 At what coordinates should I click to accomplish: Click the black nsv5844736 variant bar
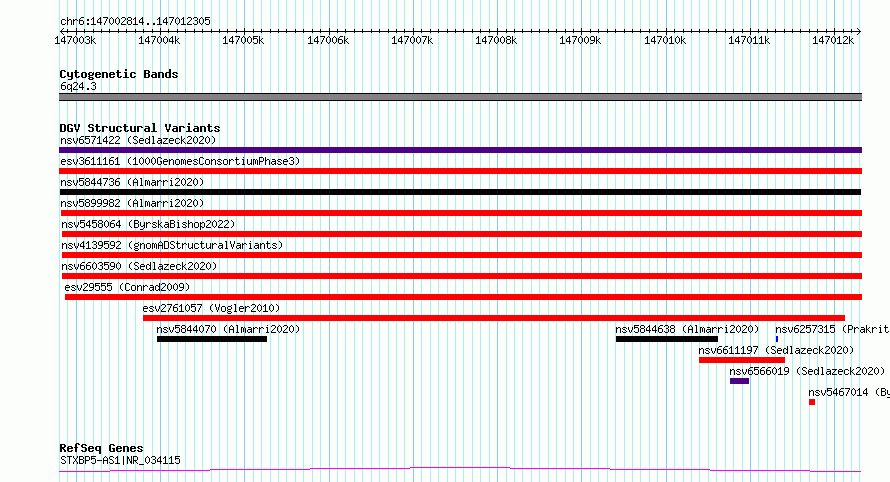[460, 192]
